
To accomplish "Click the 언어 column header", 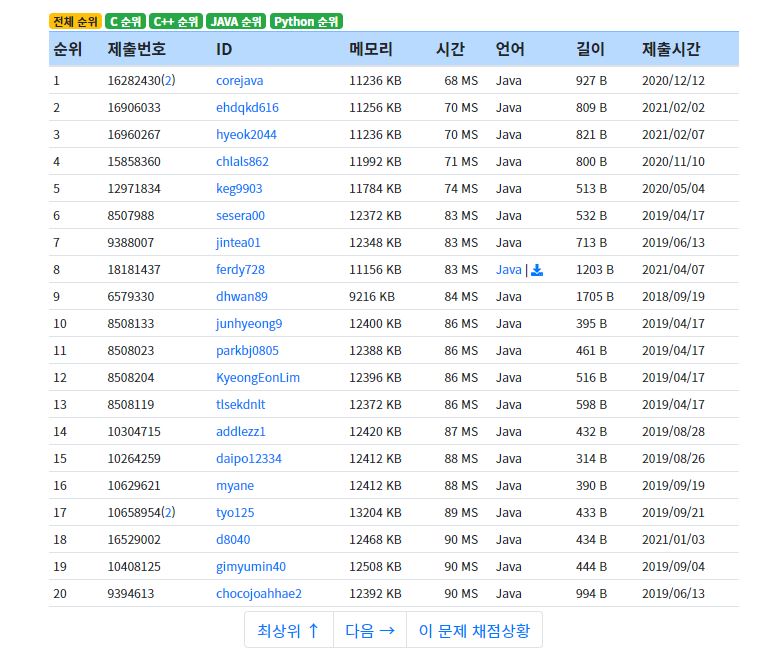I will (510, 49).
